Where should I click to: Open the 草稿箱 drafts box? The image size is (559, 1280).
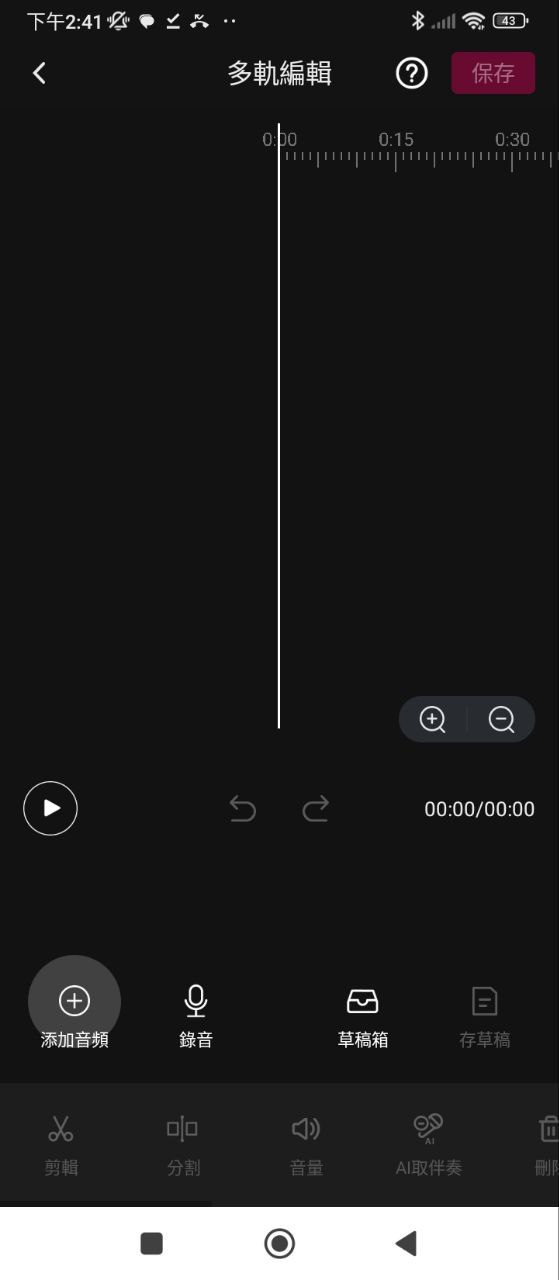pyautogui.click(x=363, y=1015)
